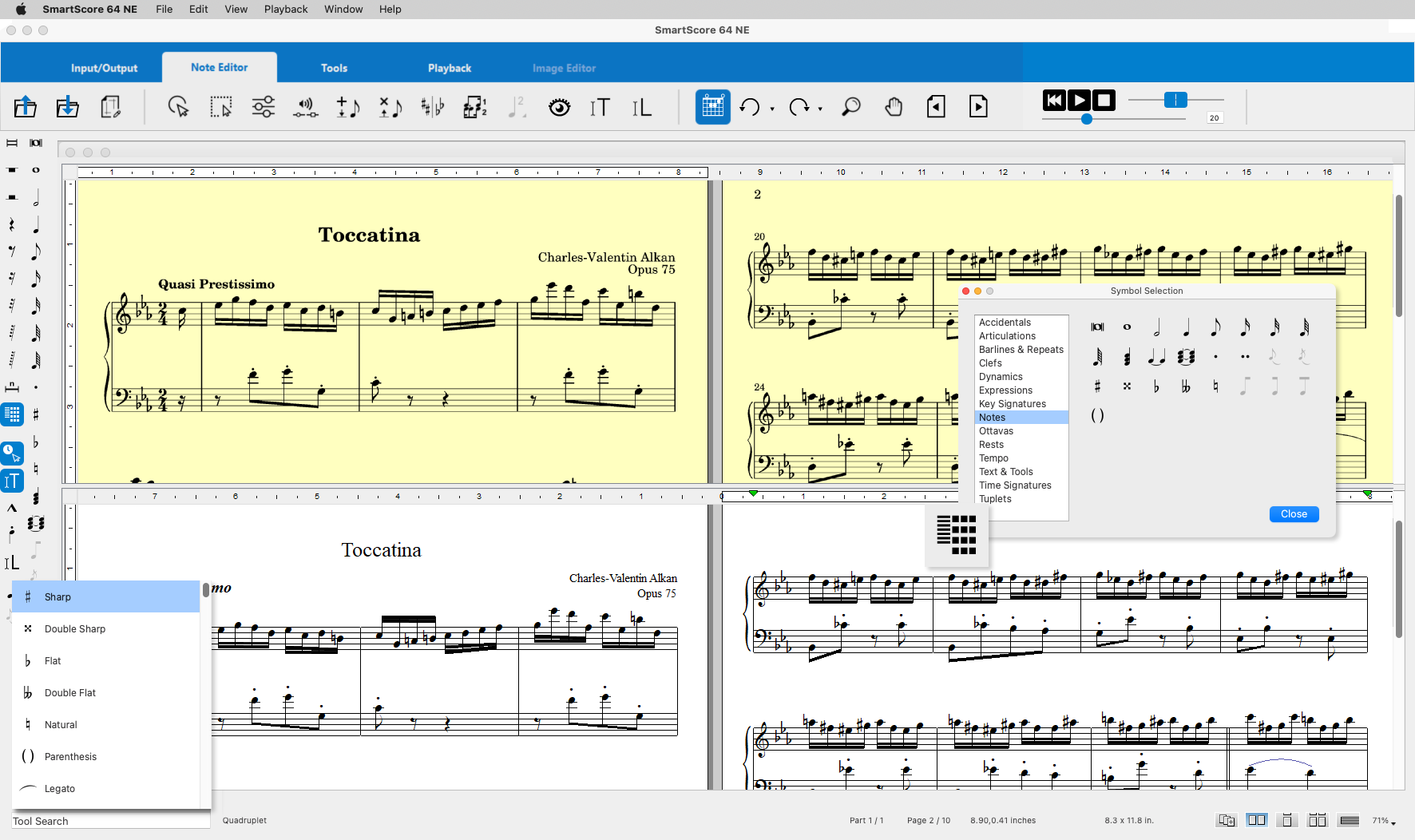The image size is (1415, 840).
Task: Choose Sharp from the tool search list
Action: pos(106,596)
